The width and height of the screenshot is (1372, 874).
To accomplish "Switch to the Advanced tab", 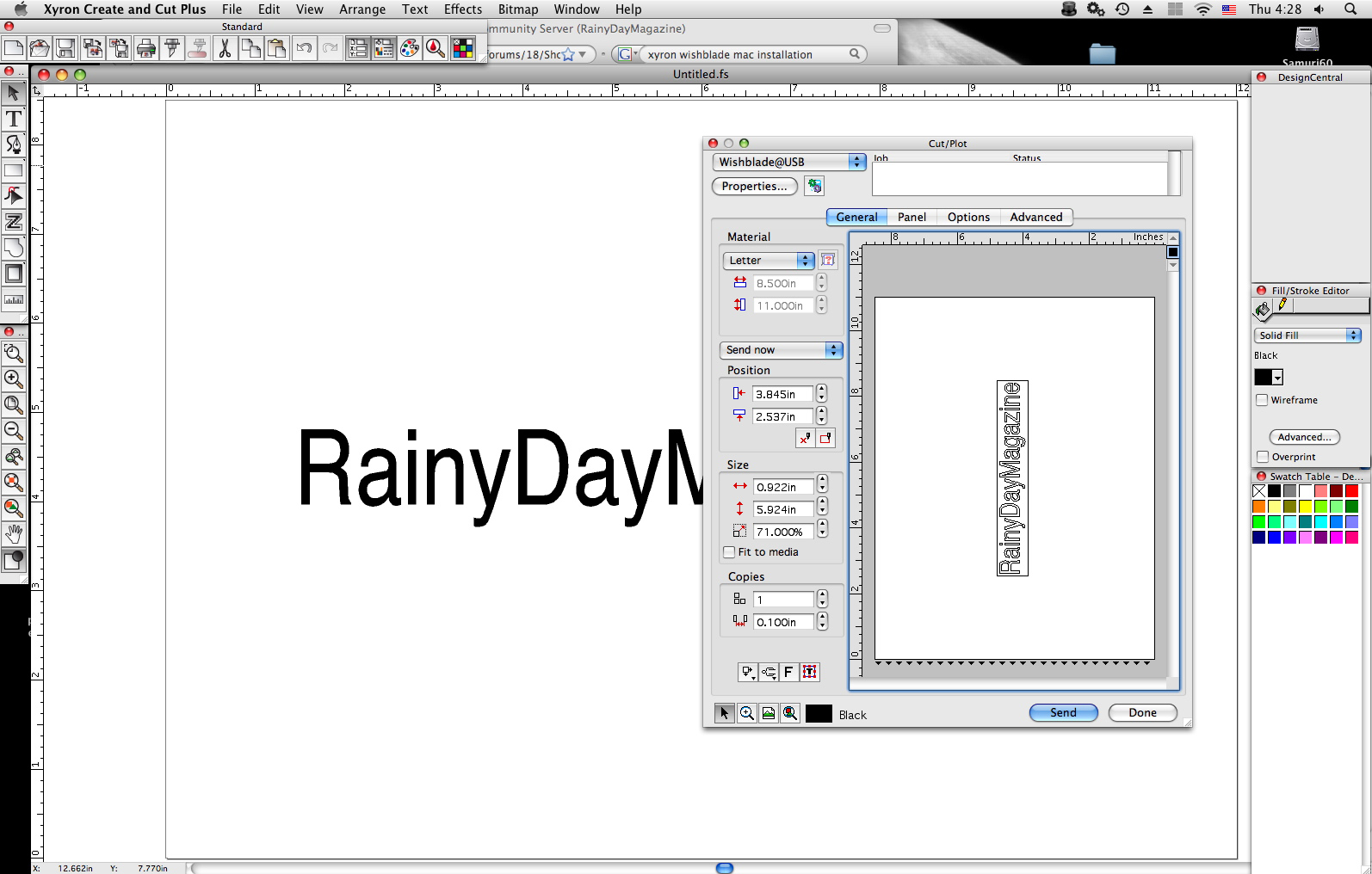I will (1036, 217).
